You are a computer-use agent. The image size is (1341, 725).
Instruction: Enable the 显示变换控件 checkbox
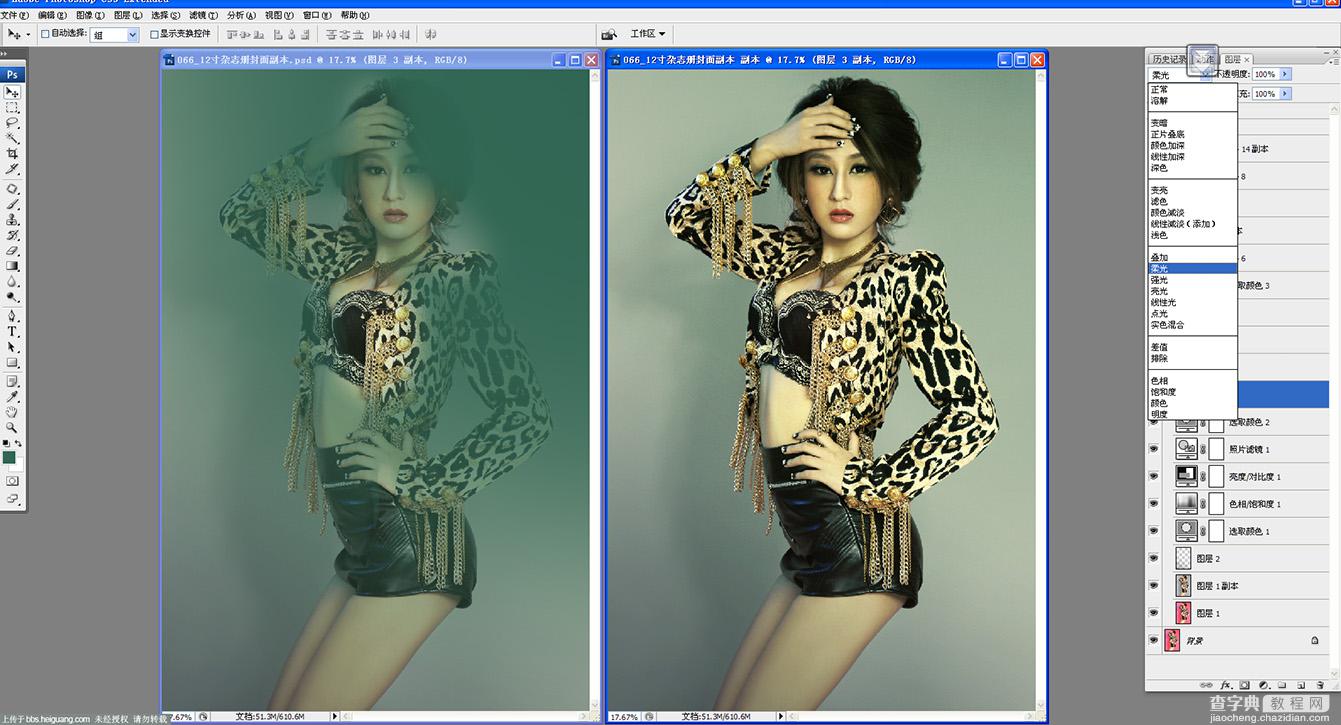pos(154,34)
